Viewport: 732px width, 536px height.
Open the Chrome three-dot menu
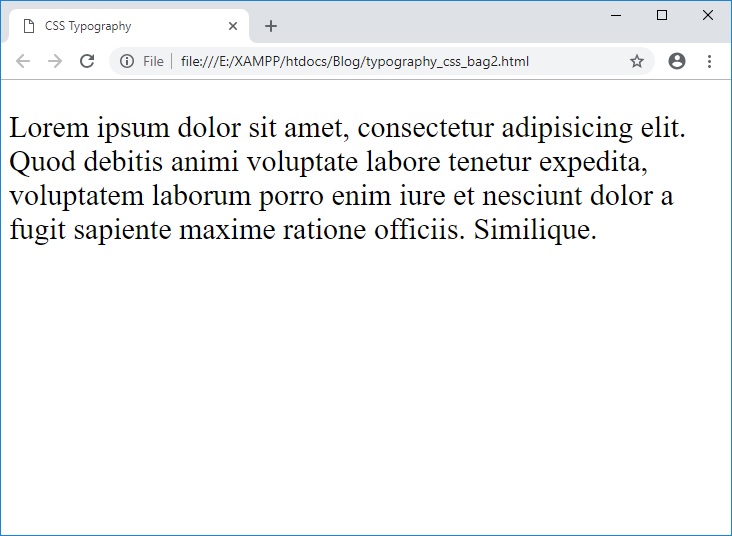(709, 61)
